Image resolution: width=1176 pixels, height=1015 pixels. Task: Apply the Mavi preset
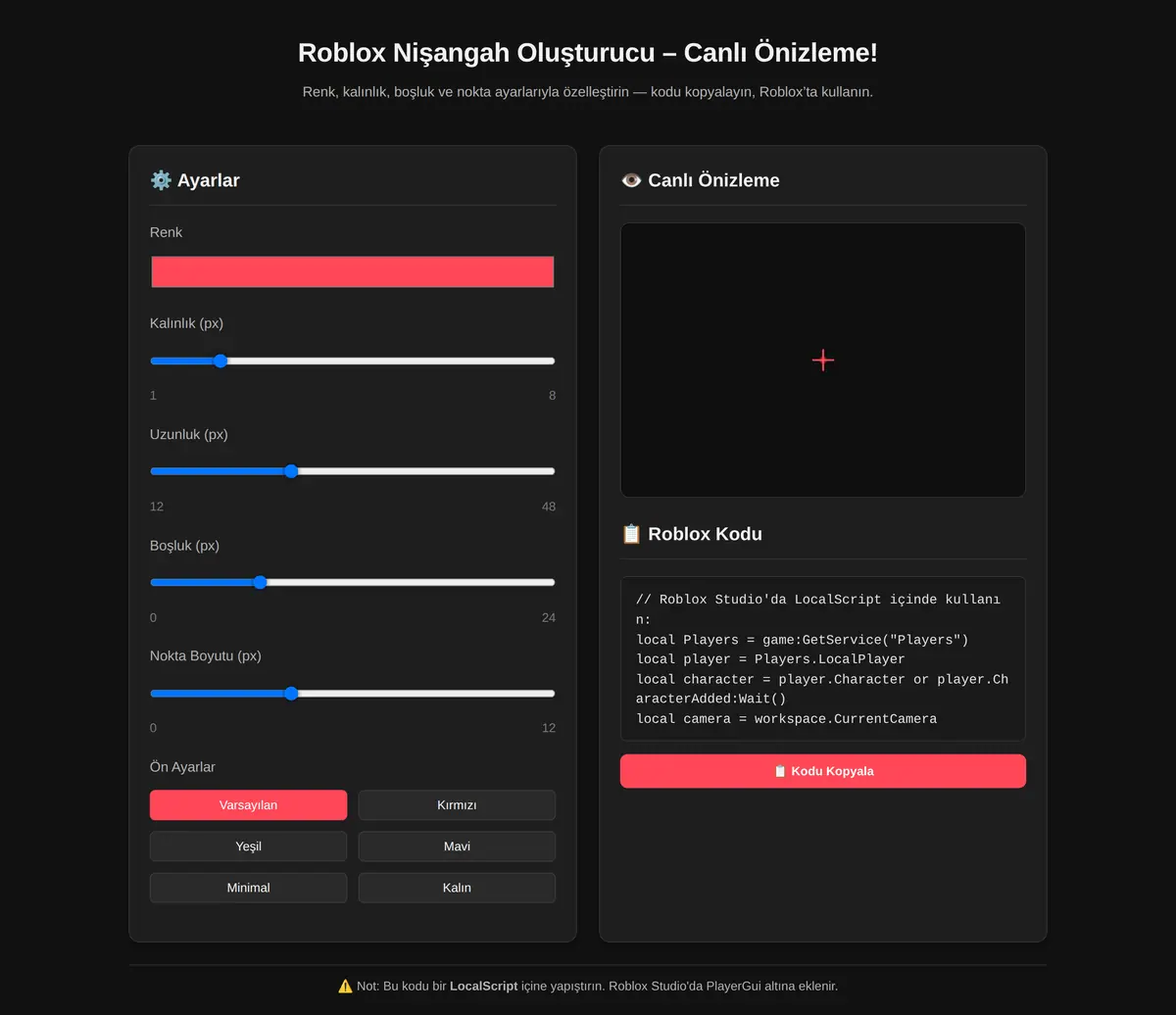(x=457, y=846)
